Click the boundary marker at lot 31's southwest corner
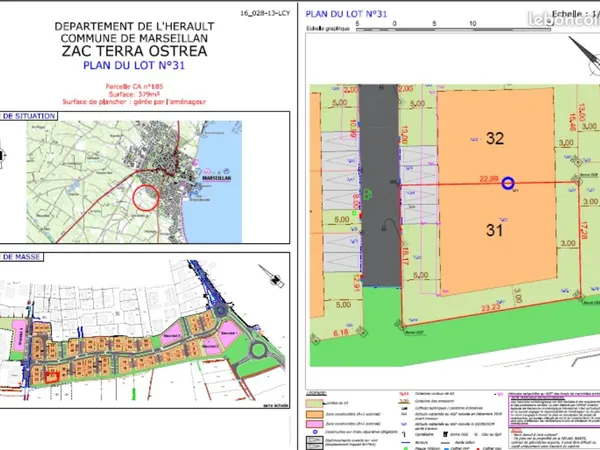Image resolution: width=600 pixels, height=450 pixels. pyautogui.click(x=402, y=326)
